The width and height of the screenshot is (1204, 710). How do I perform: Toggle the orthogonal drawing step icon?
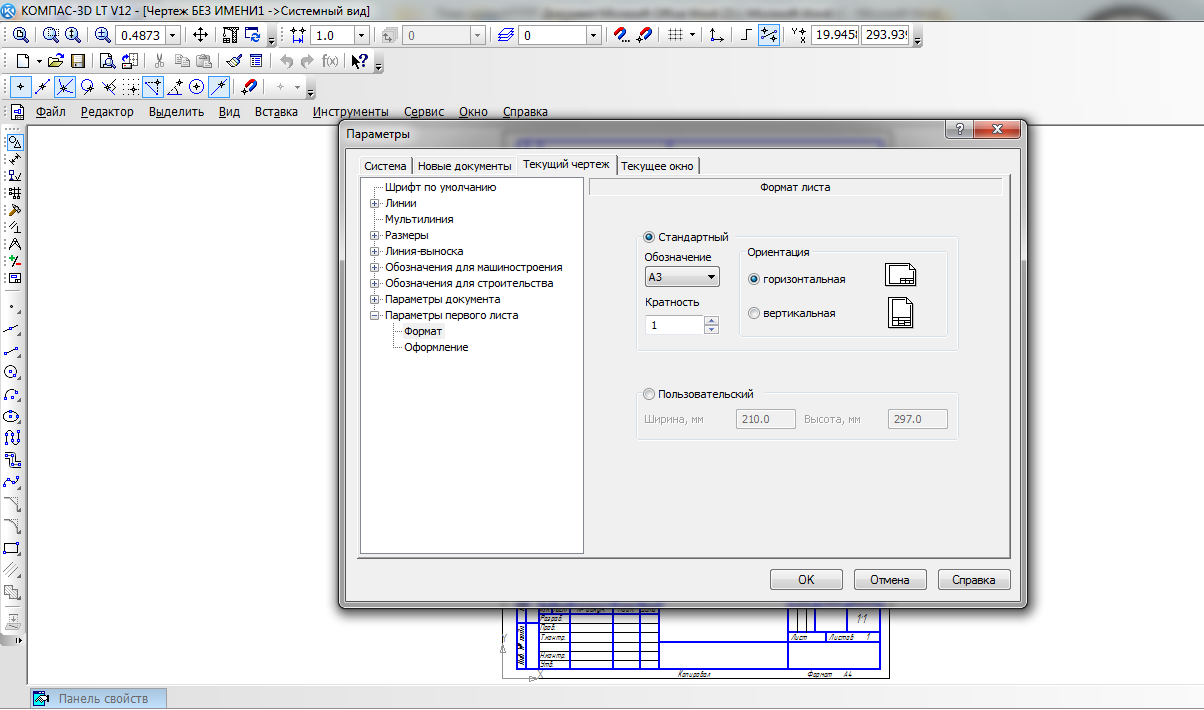tap(747, 35)
